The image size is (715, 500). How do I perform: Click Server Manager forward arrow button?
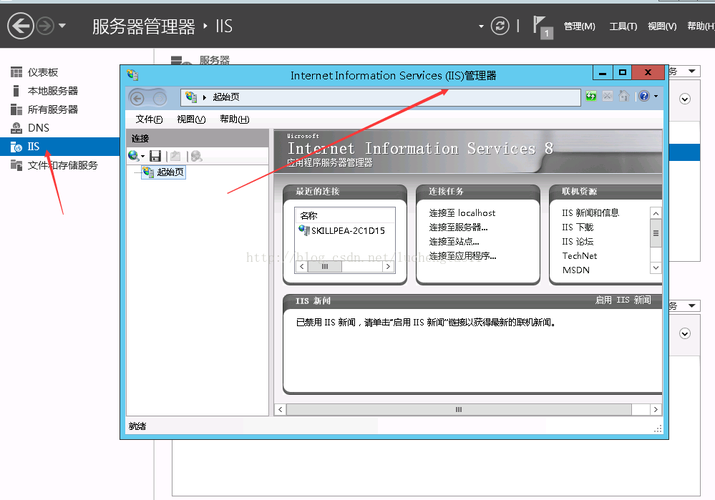pos(45,26)
